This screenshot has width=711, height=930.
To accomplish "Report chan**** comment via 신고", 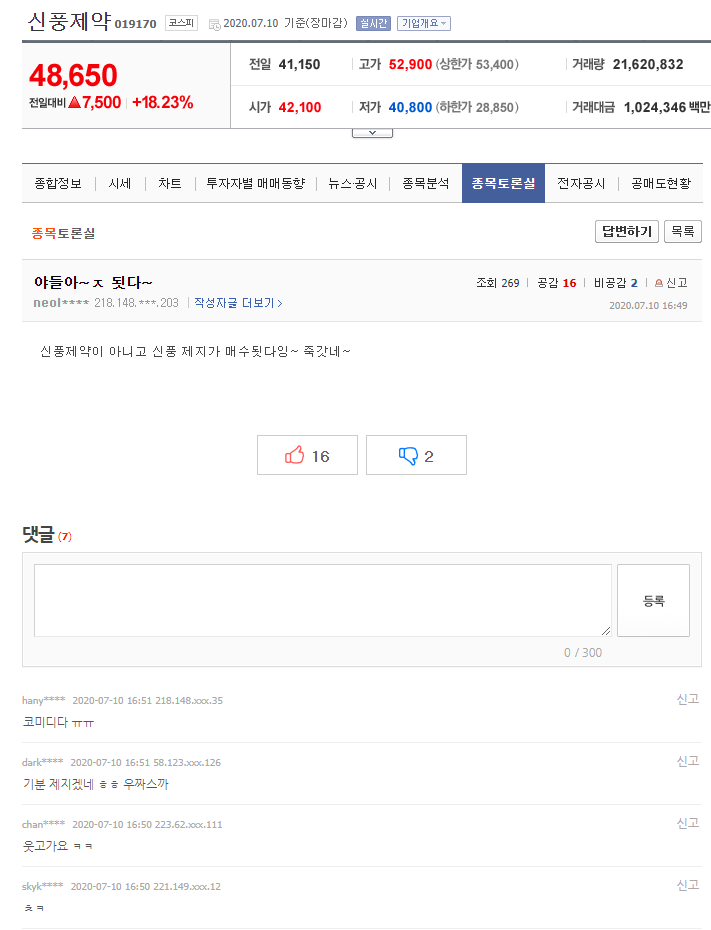I will pyautogui.click(x=688, y=823).
